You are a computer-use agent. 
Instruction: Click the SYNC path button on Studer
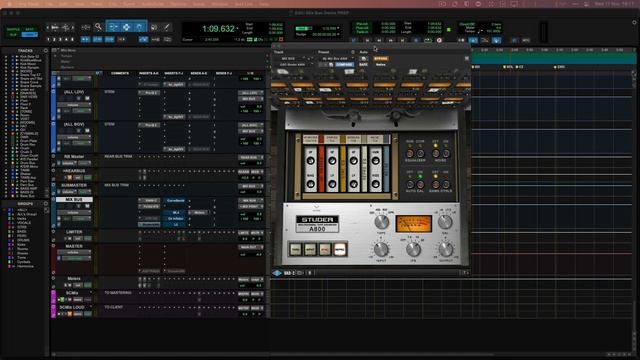click(325, 249)
